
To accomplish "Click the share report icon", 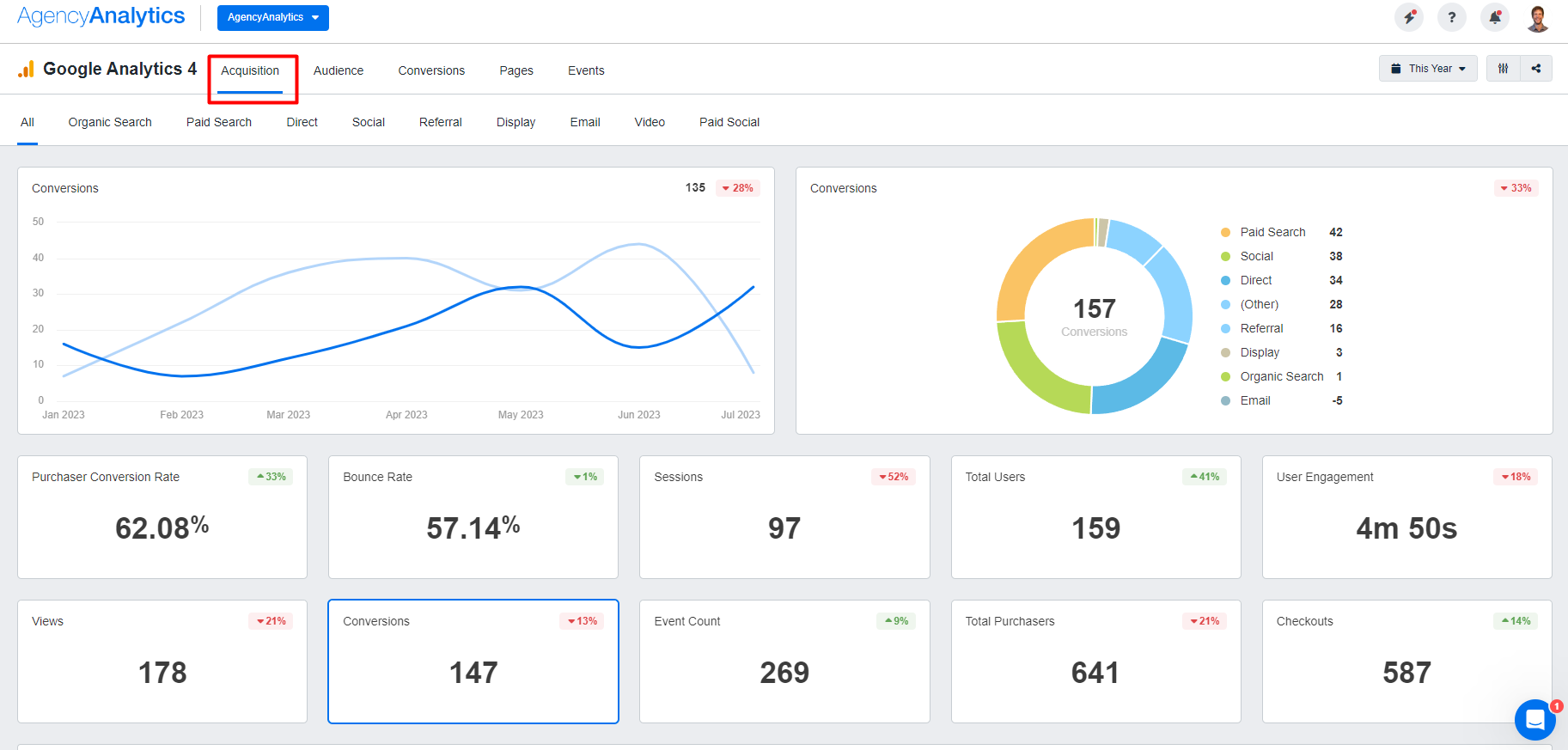I will pos(1536,69).
